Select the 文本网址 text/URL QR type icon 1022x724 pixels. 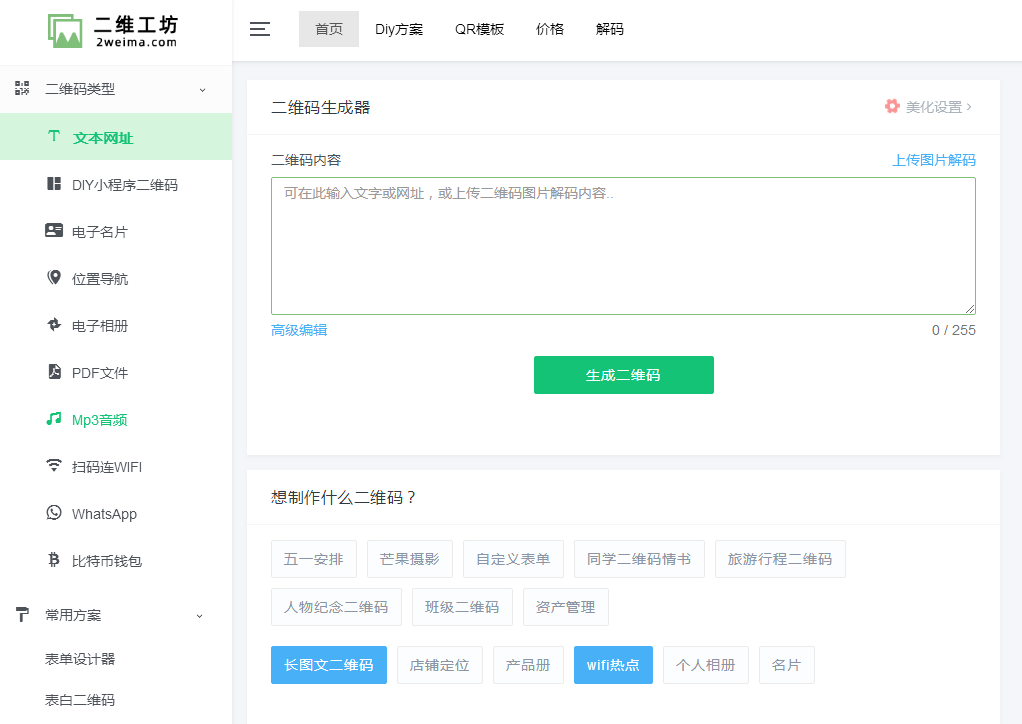[53, 136]
